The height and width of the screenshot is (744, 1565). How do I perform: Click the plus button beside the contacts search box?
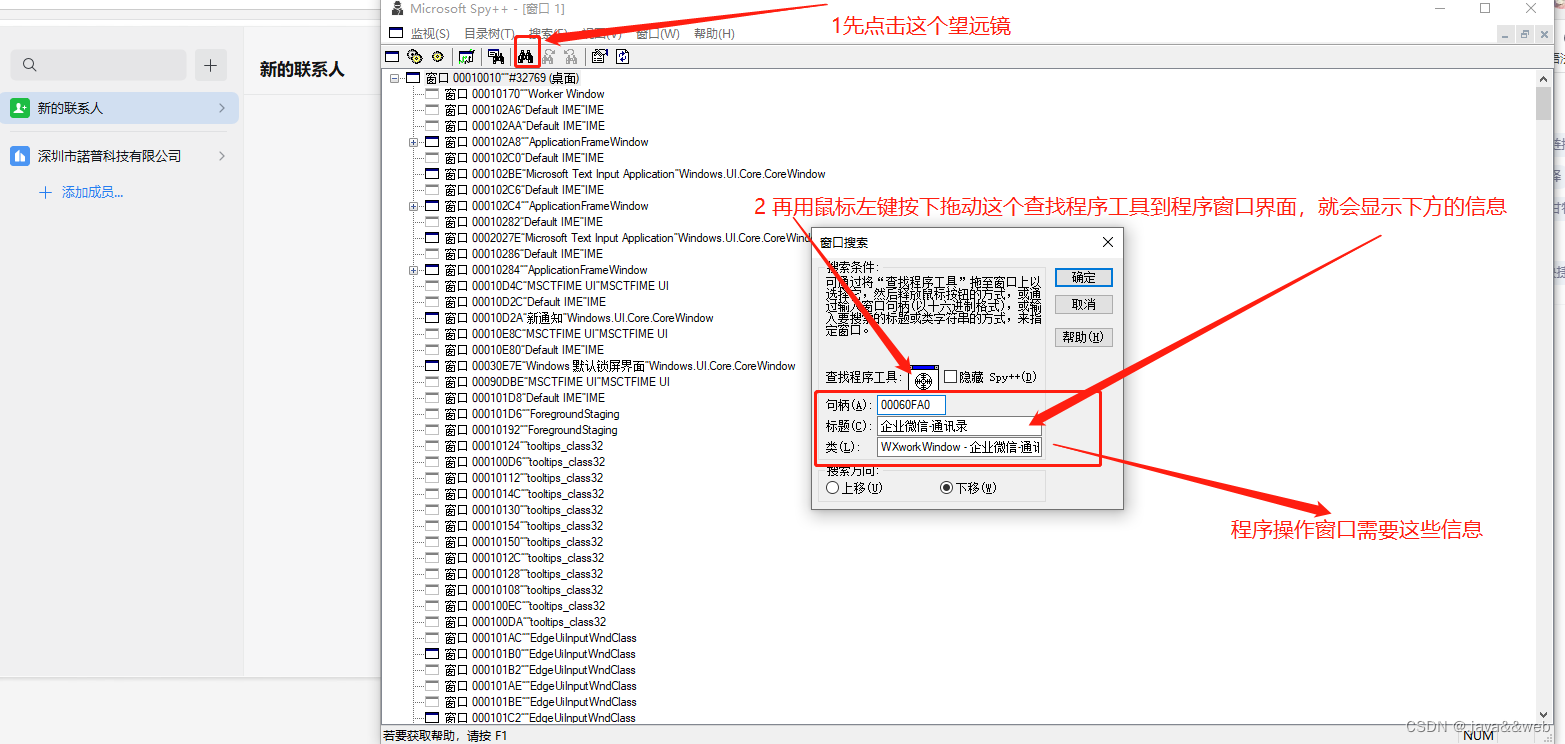pyautogui.click(x=210, y=65)
